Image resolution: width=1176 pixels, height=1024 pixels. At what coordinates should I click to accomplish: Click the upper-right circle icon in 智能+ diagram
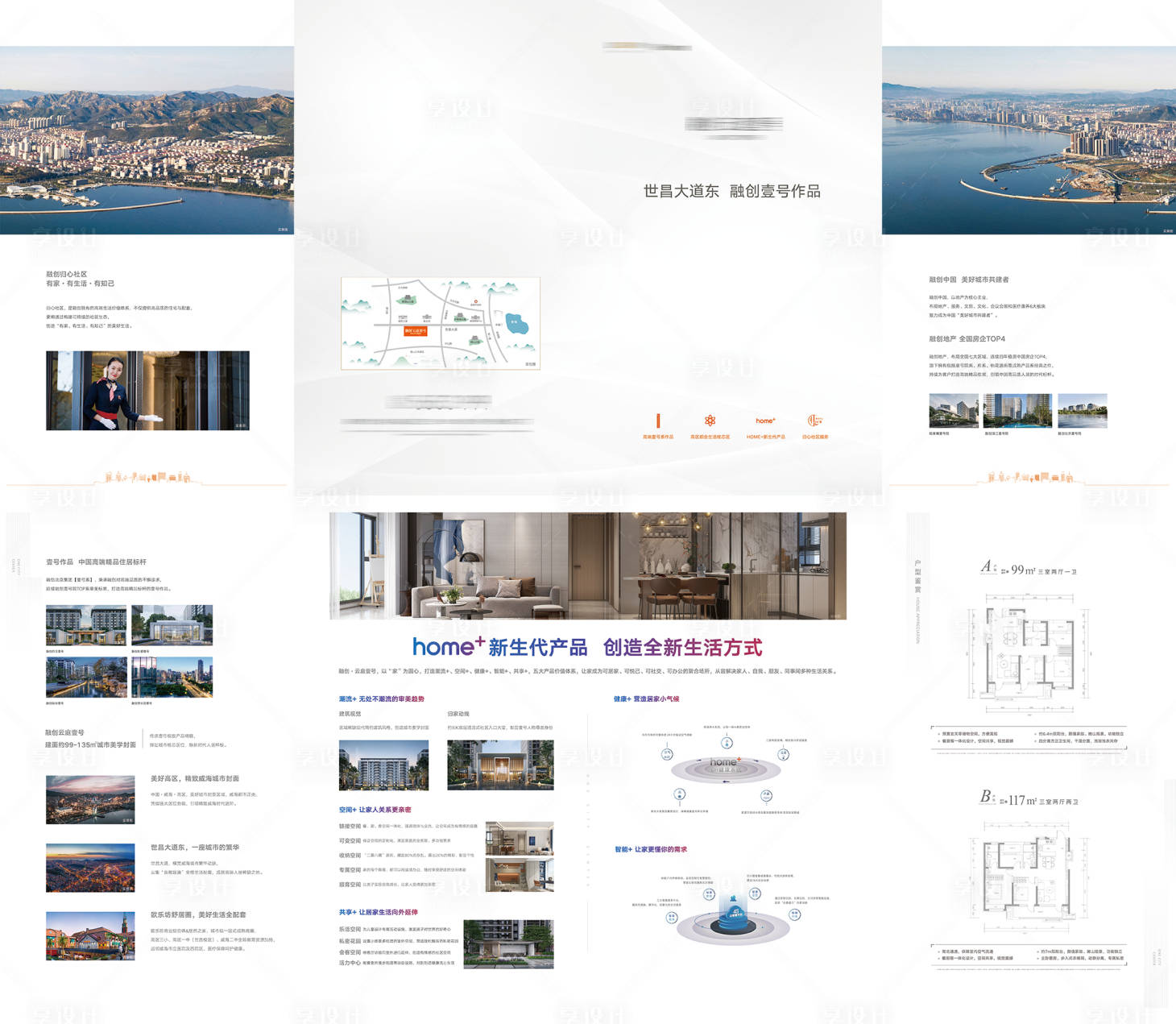click(x=755, y=893)
